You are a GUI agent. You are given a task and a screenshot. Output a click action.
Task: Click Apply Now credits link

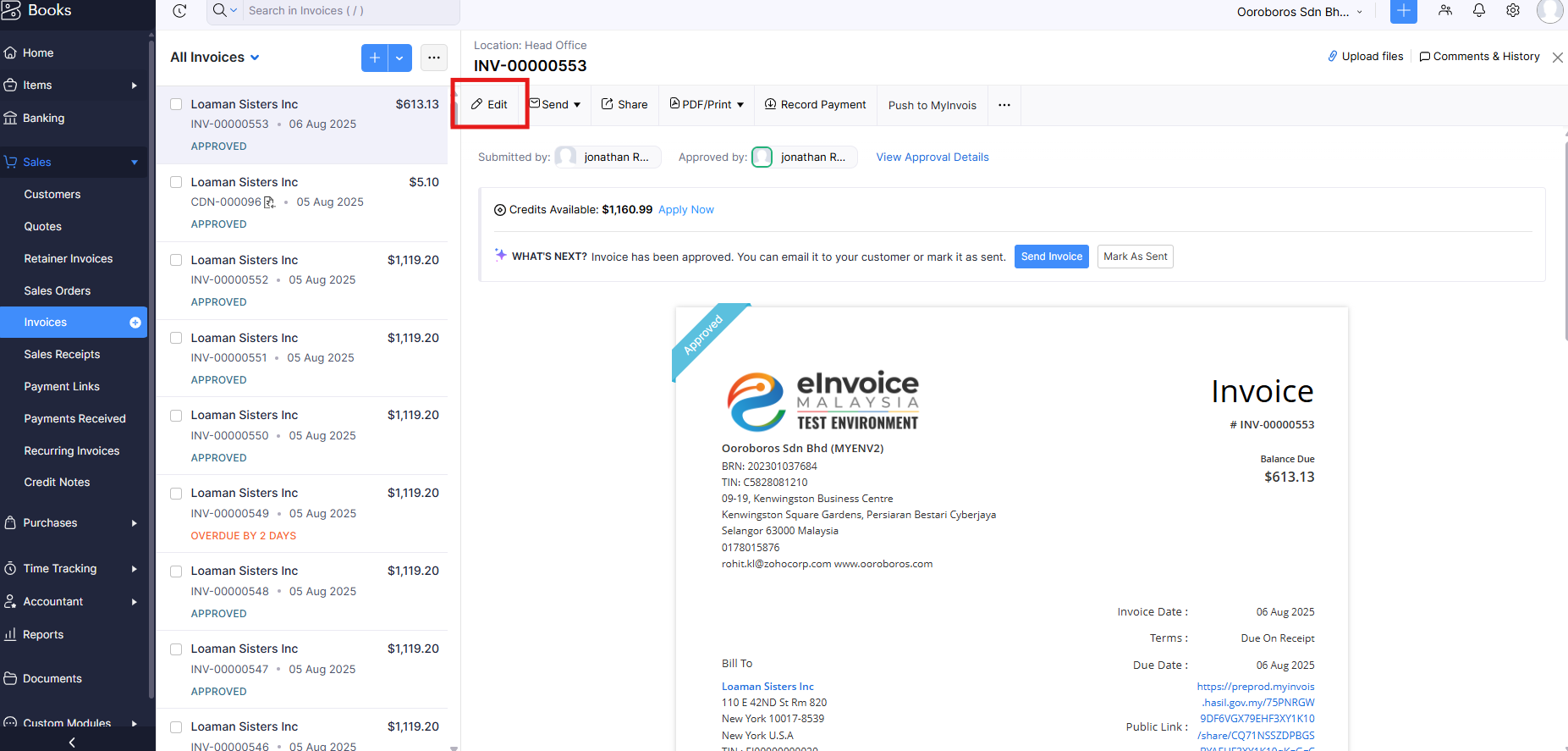pos(686,210)
